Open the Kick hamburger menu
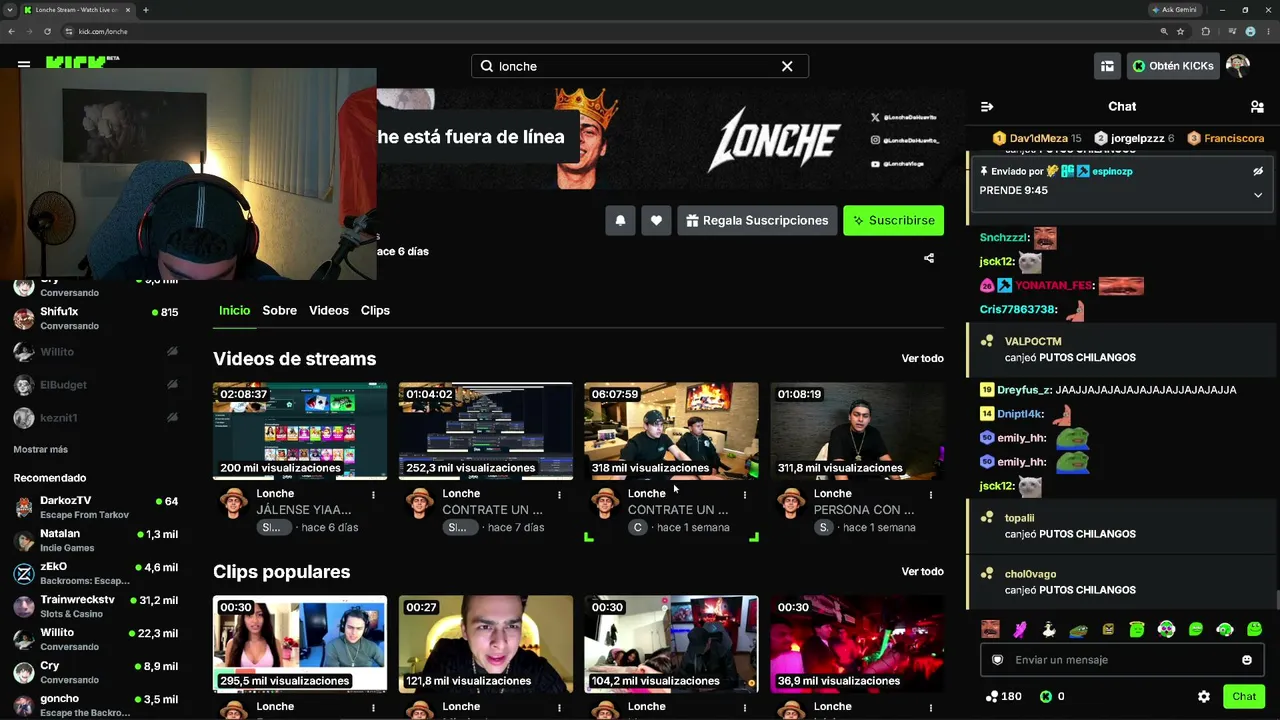 [x=24, y=63]
